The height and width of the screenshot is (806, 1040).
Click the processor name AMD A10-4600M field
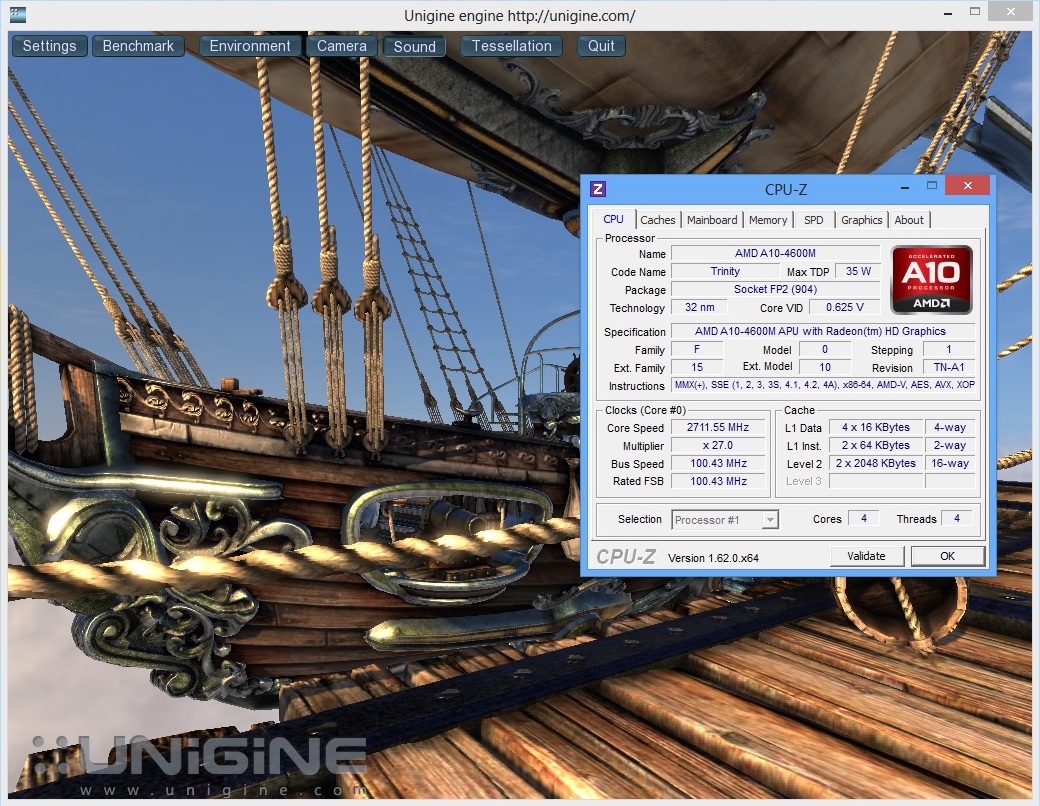pos(775,253)
